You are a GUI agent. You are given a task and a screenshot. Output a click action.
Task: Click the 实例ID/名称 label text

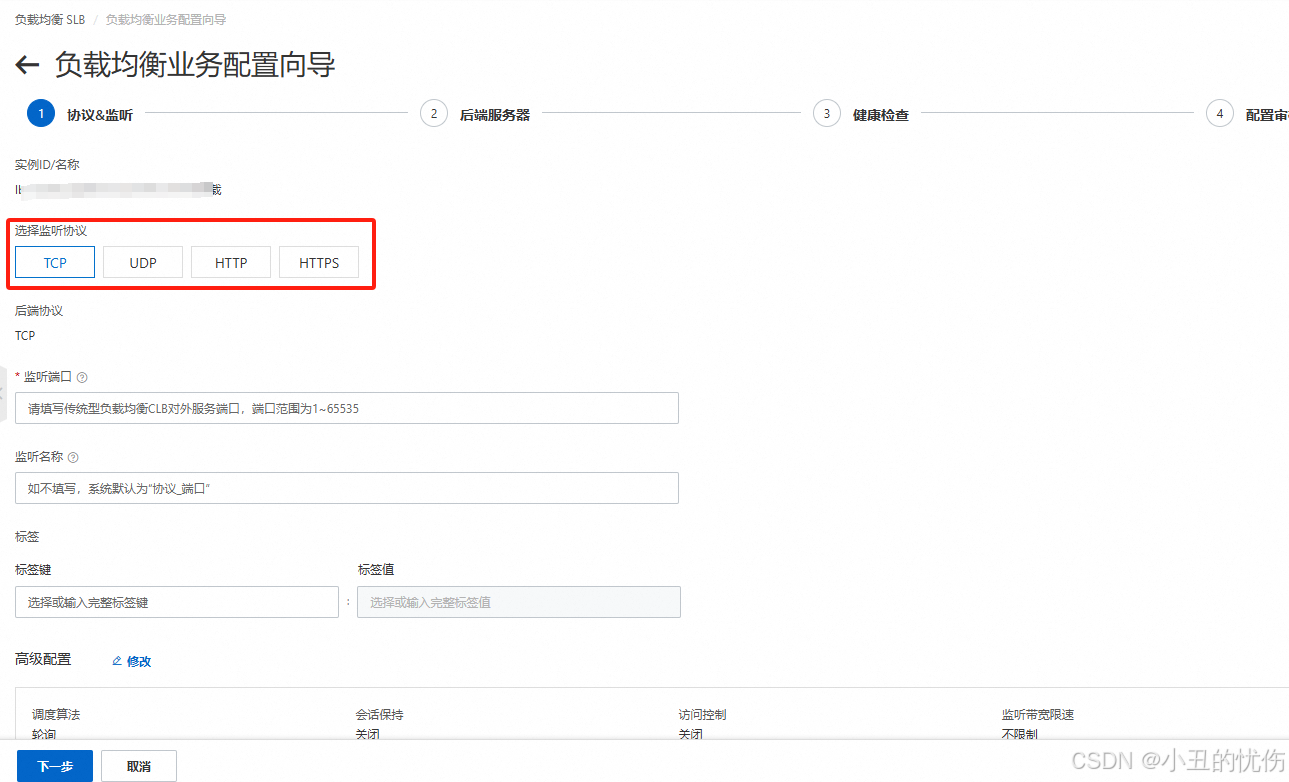pyautogui.click(x=46, y=164)
